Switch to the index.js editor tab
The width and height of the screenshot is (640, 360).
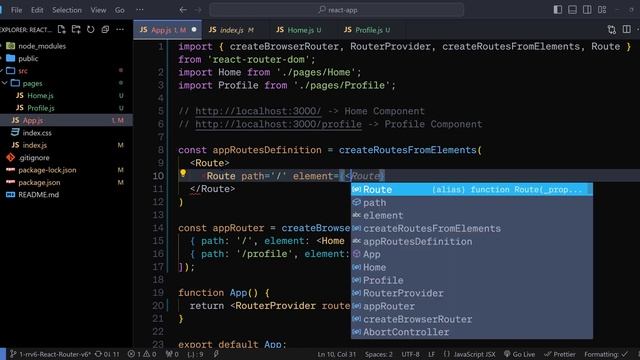[x=231, y=30]
